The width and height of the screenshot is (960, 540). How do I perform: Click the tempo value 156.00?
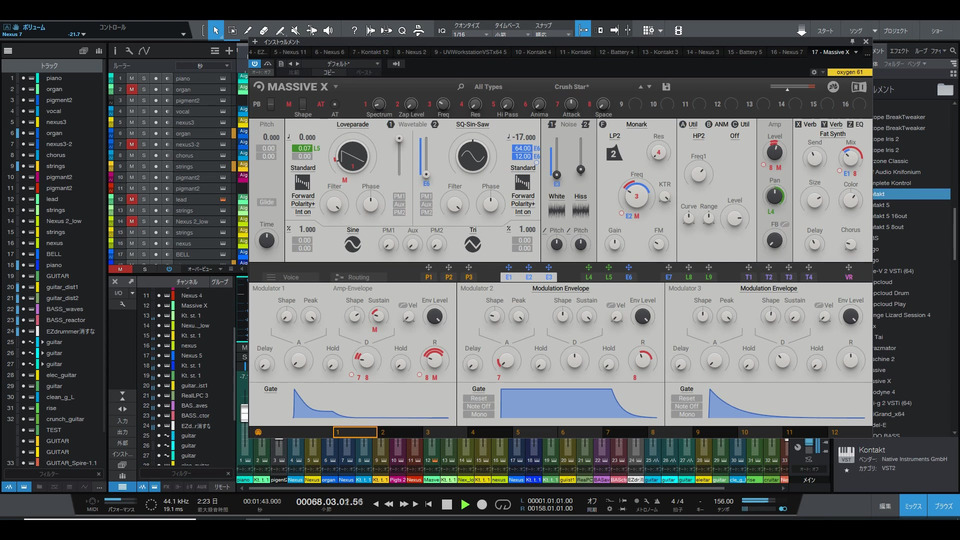coord(723,501)
